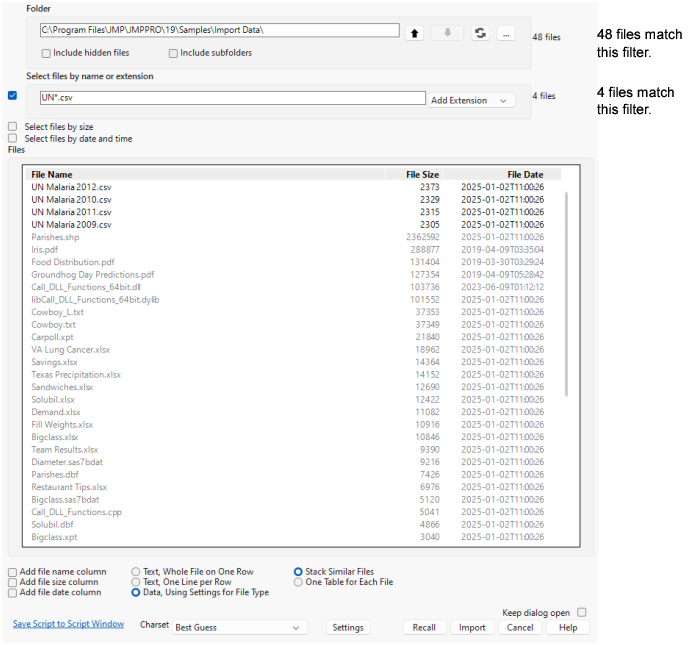The width and height of the screenshot is (697, 645).
Task: Select UN Malaria 2010.csv in file list
Action: pyautogui.click(x=288, y=200)
